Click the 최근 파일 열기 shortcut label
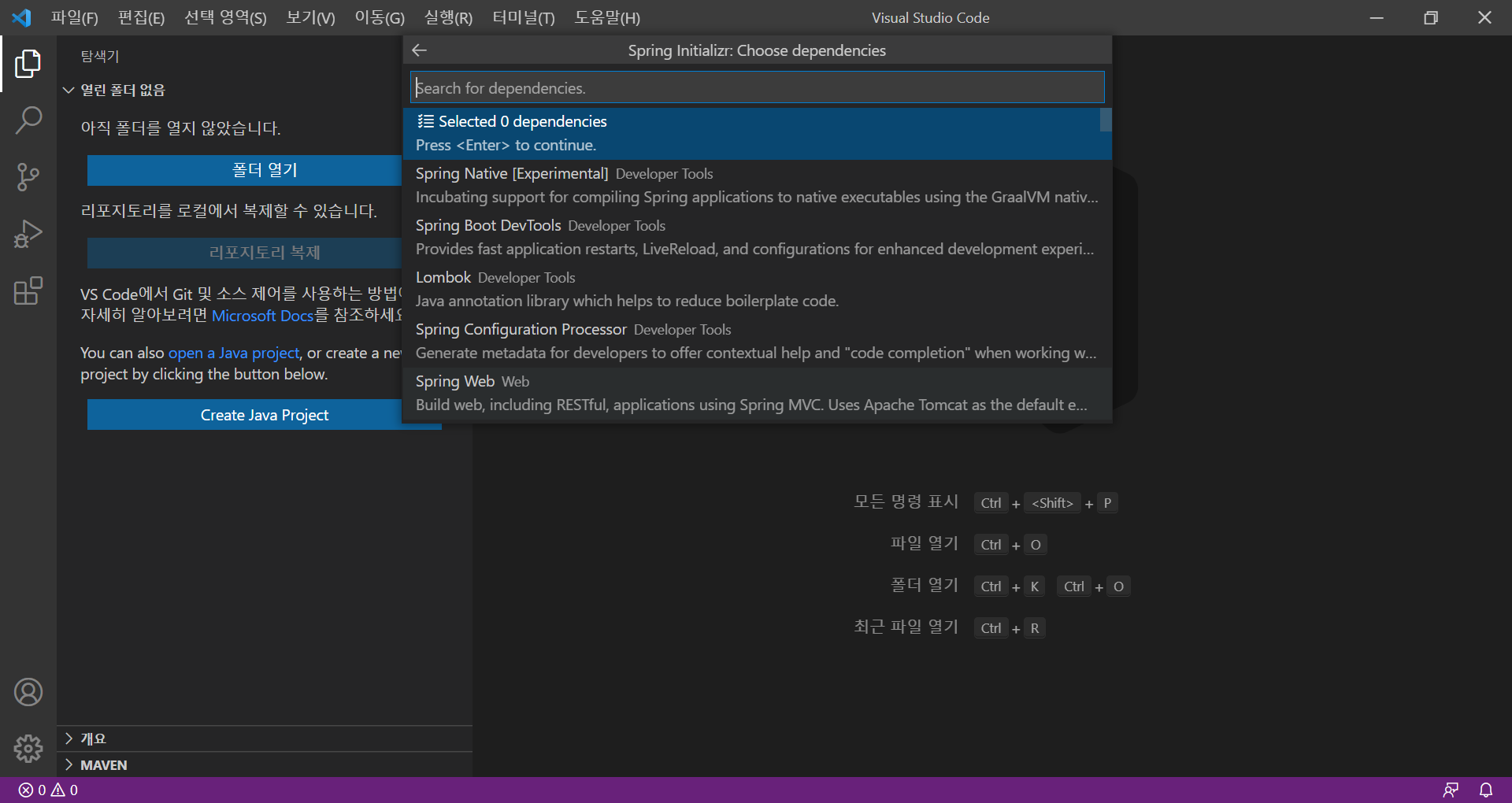 click(906, 627)
